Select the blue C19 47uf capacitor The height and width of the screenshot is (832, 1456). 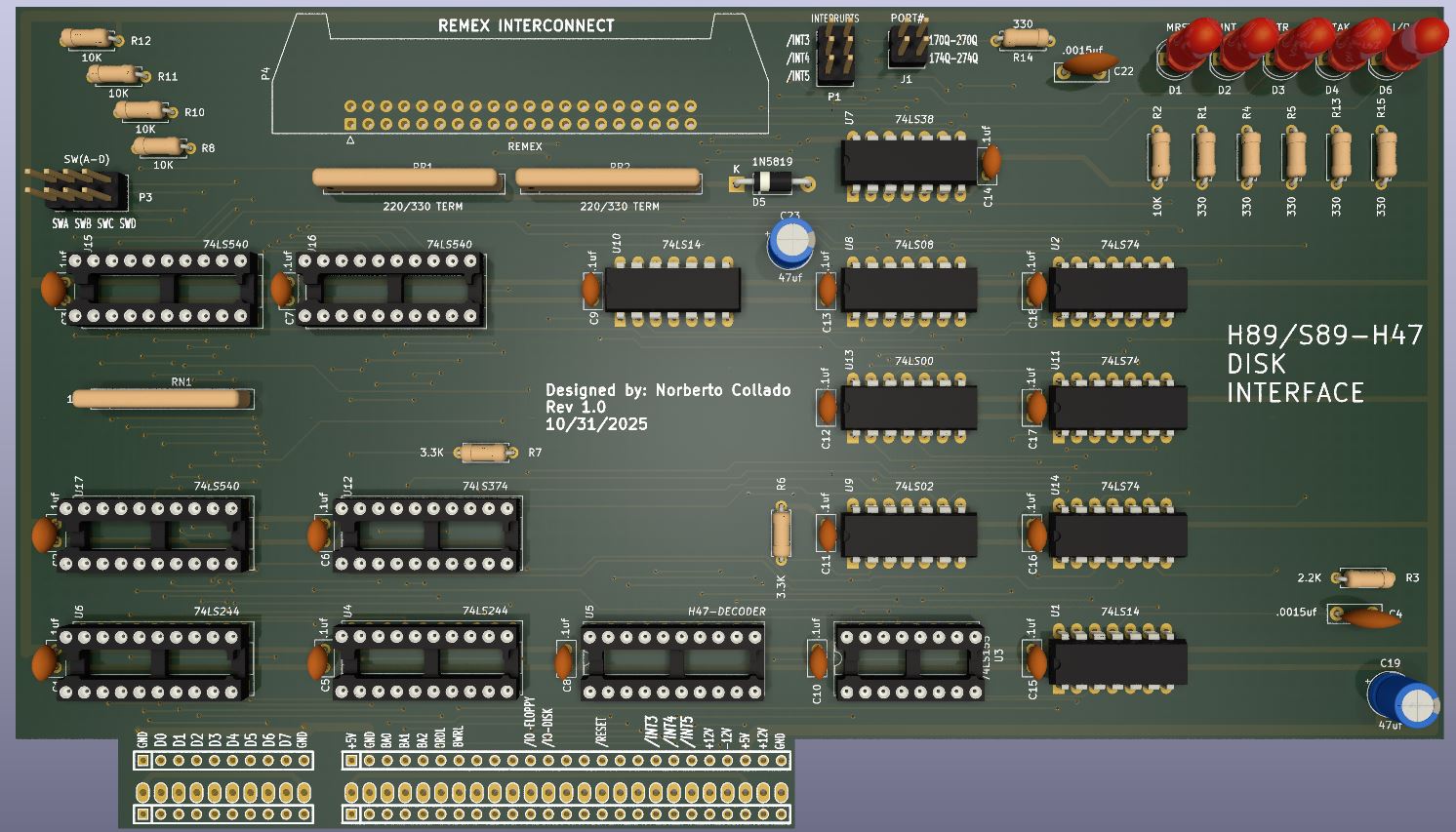pos(1402,696)
